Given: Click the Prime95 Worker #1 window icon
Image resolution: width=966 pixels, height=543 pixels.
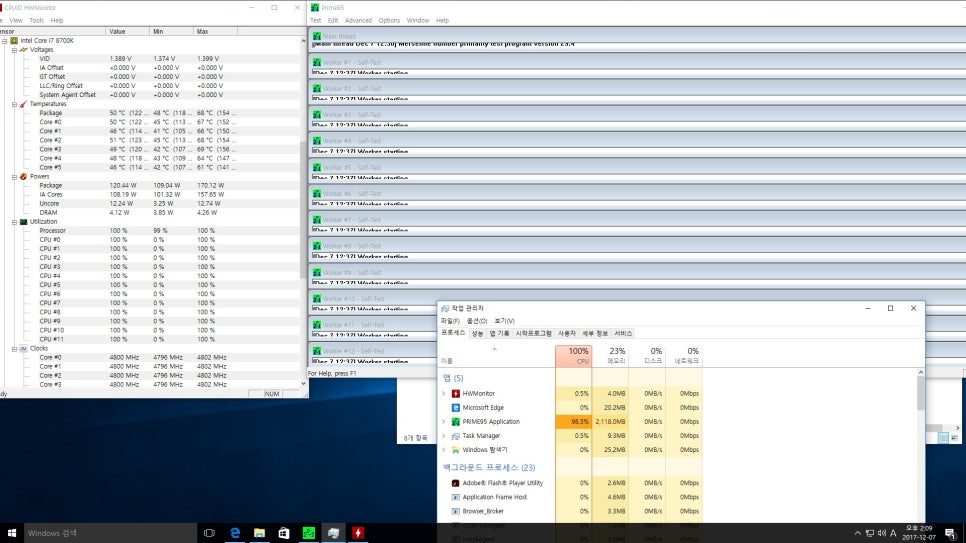Looking at the screenshot, I should [x=317, y=62].
